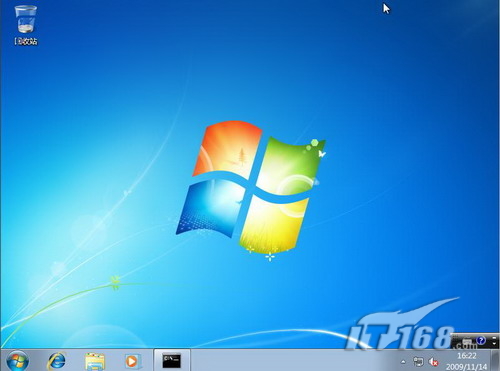The width and height of the screenshot is (500, 371).
Task: Open the network status tray icon
Action: (418, 362)
